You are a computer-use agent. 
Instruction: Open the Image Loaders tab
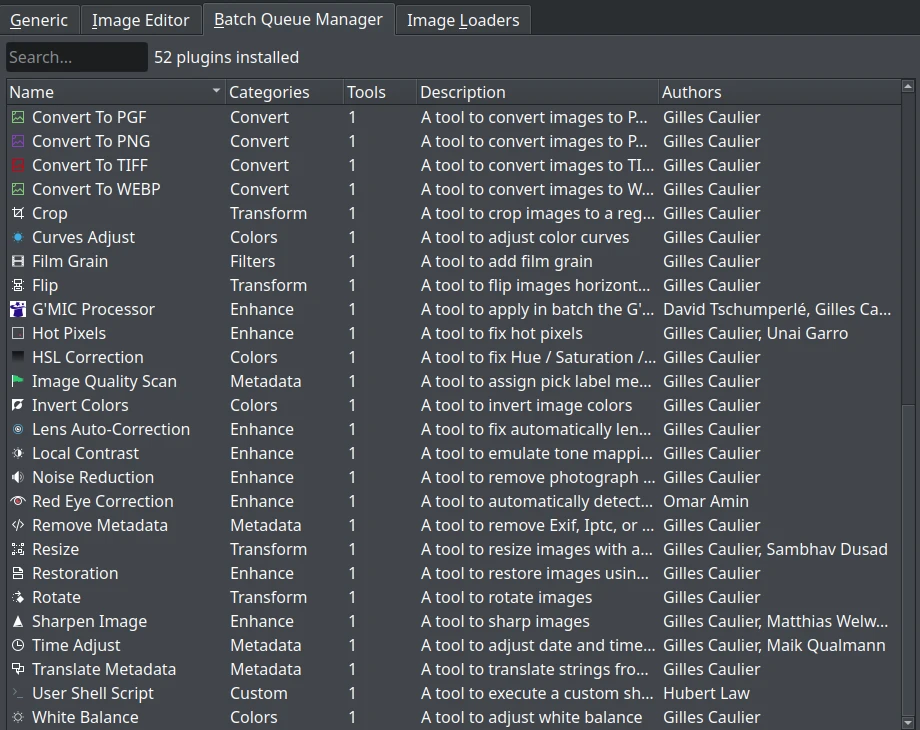click(x=463, y=20)
